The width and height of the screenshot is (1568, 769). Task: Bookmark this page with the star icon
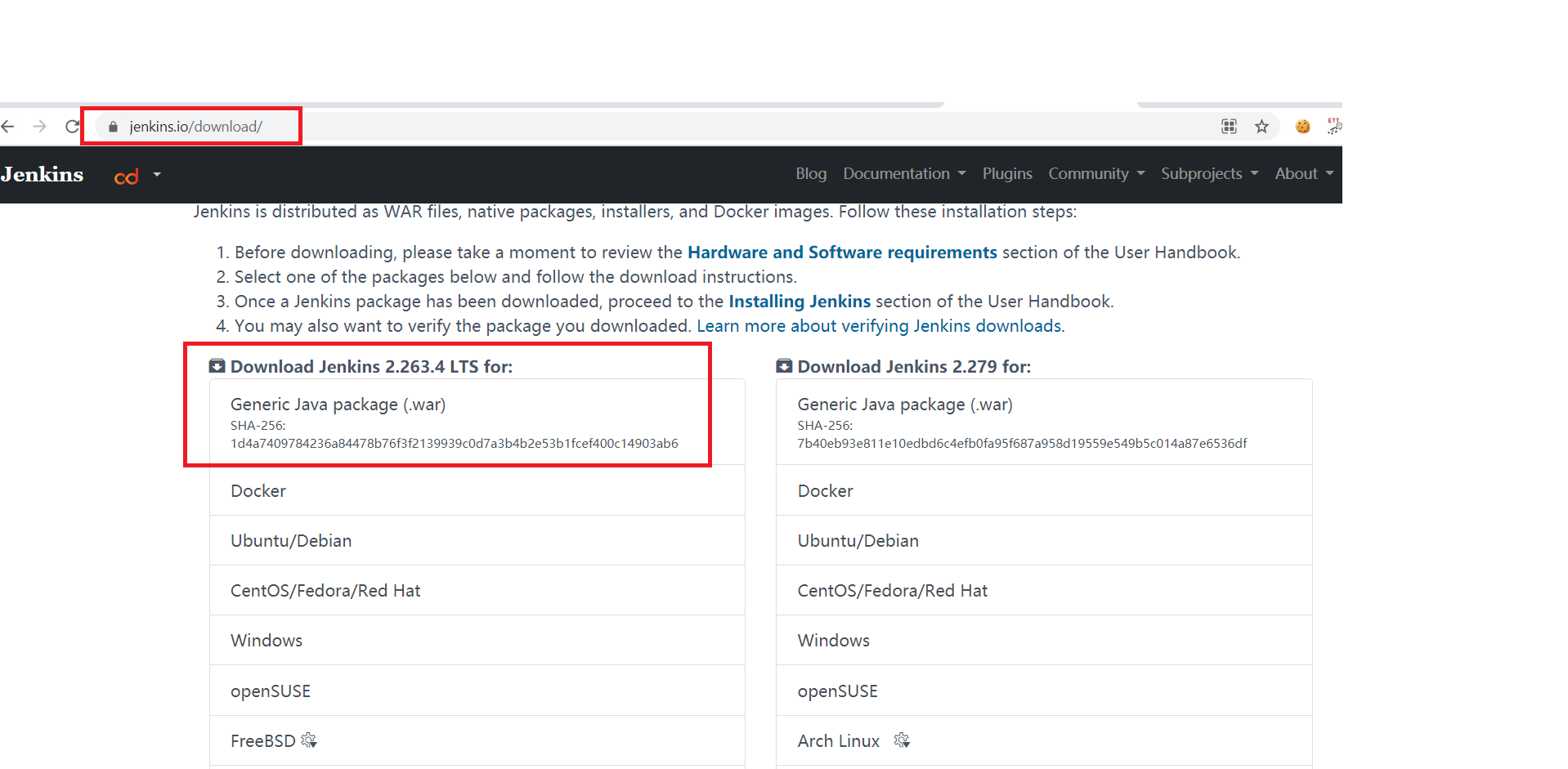coord(1261,127)
